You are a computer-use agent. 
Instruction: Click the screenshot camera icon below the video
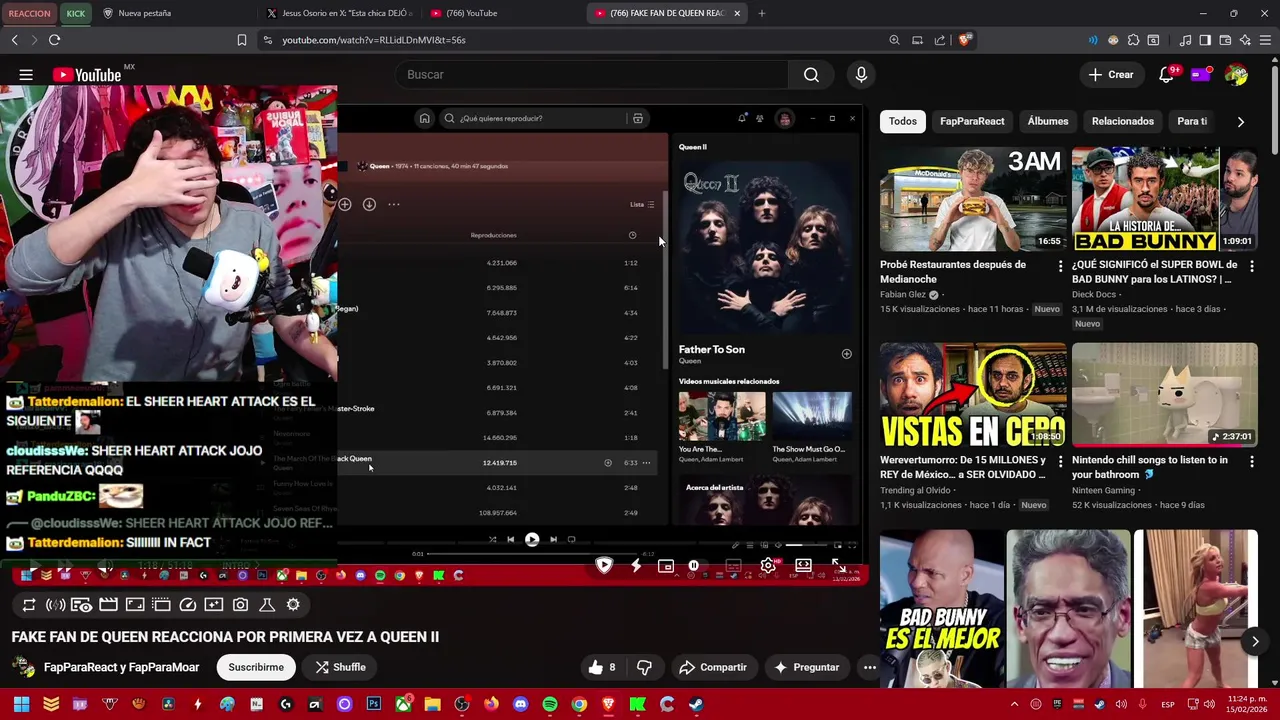coord(240,605)
